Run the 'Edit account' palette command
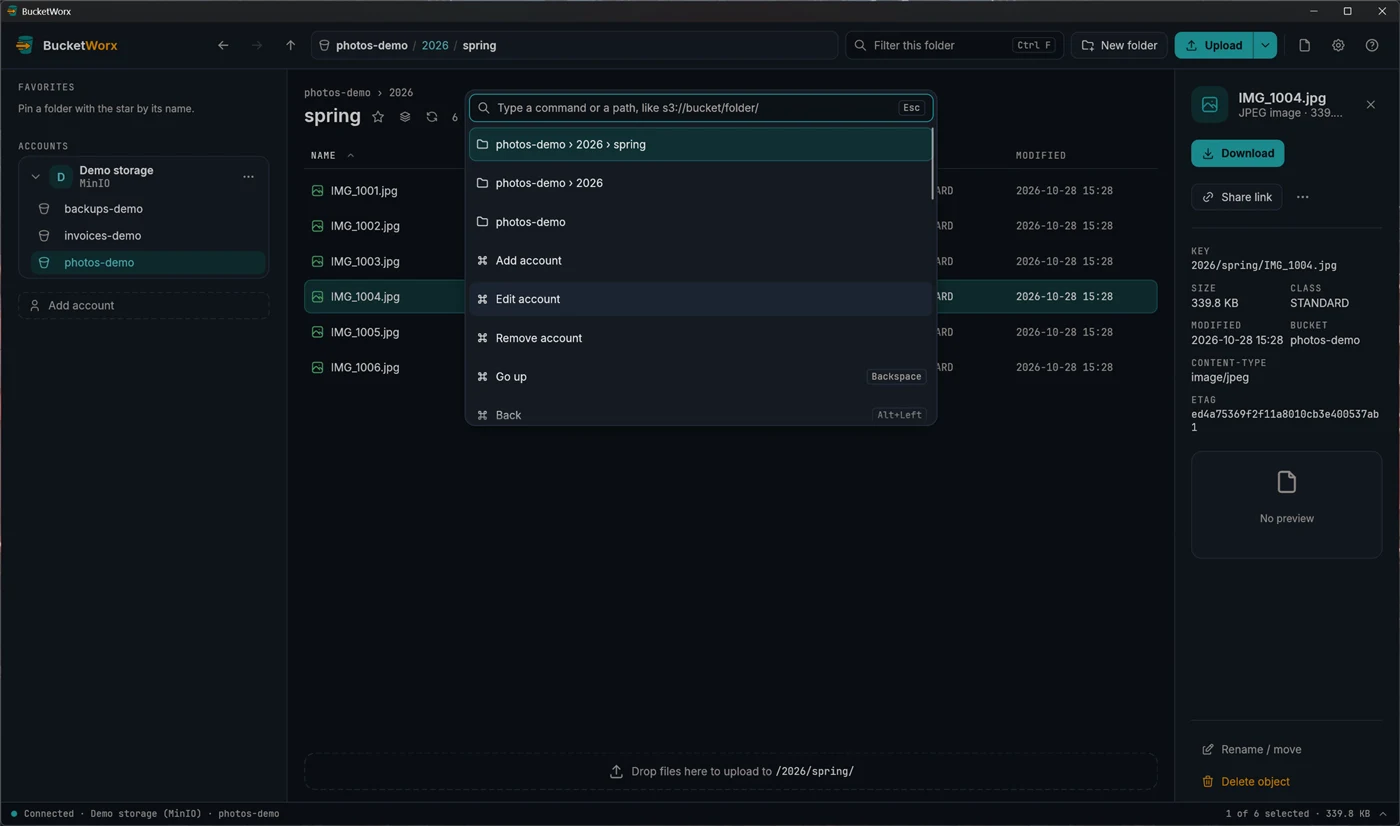 700,299
